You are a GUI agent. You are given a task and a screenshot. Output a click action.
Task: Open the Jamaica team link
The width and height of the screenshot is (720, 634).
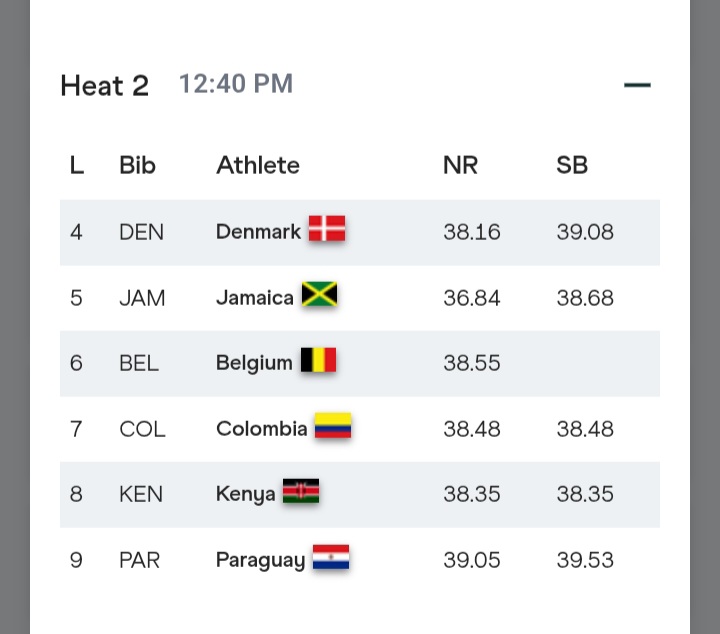255,298
